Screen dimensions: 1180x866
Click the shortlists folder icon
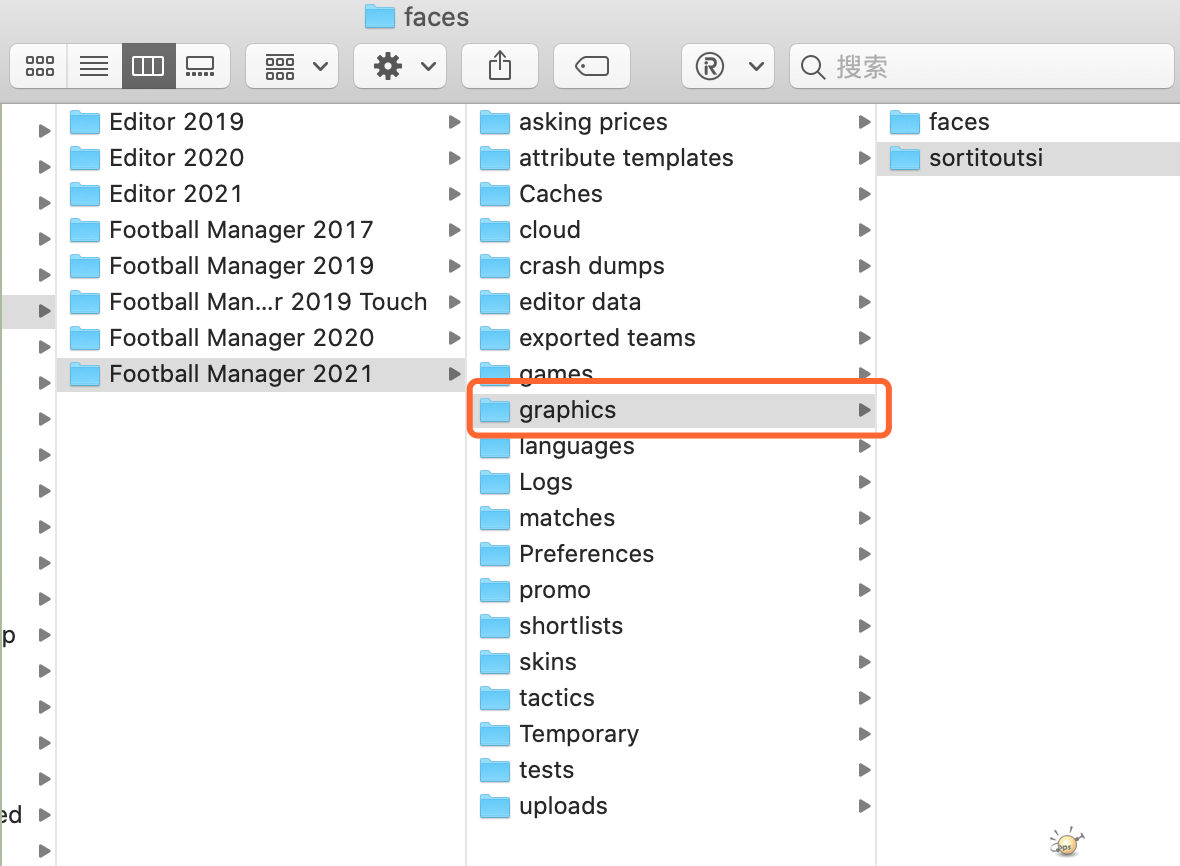[x=494, y=626]
